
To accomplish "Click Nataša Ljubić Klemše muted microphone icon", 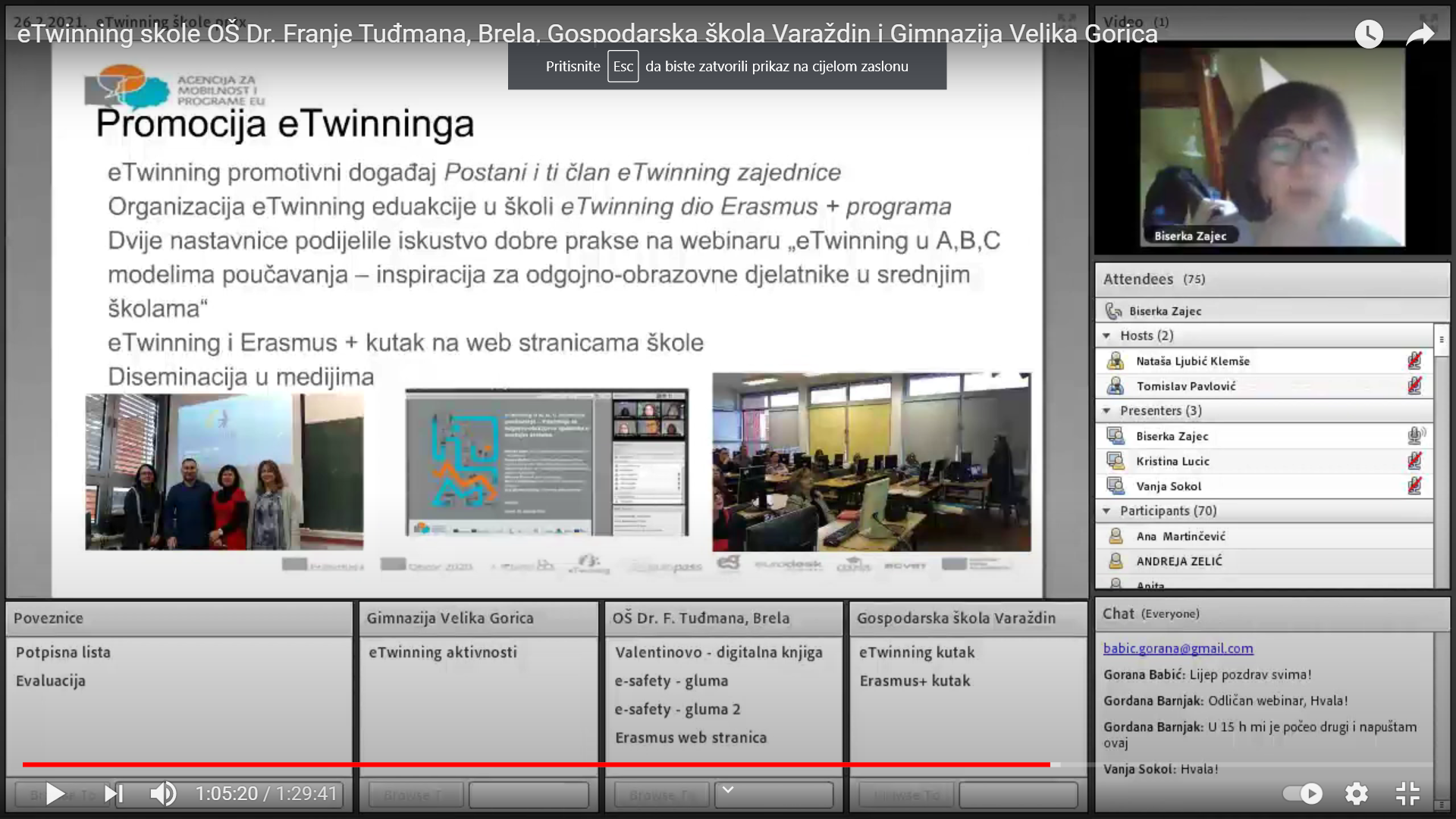I will pyautogui.click(x=1414, y=361).
